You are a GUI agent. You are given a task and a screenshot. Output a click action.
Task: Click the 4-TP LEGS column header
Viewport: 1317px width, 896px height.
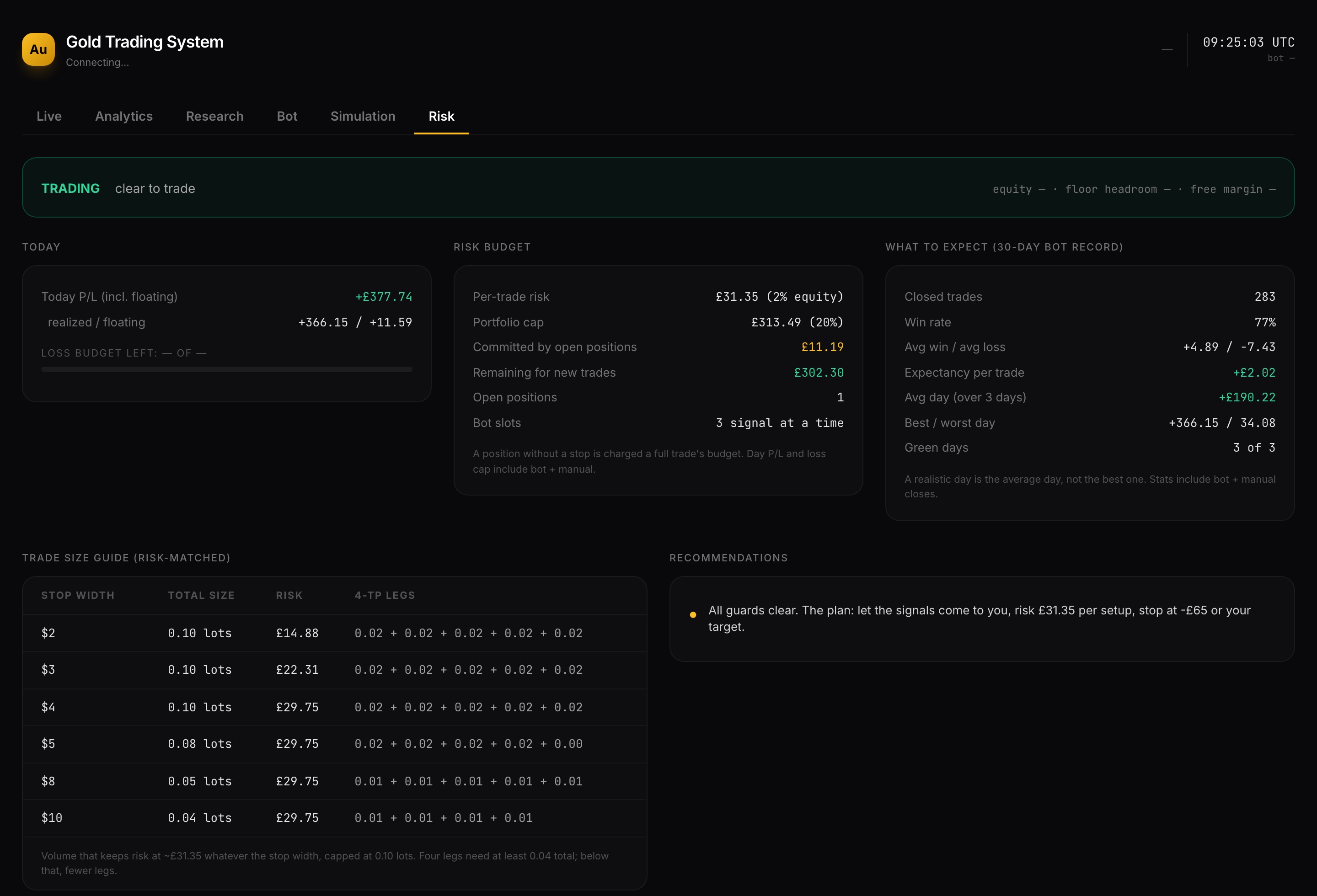[x=385, y=595]
